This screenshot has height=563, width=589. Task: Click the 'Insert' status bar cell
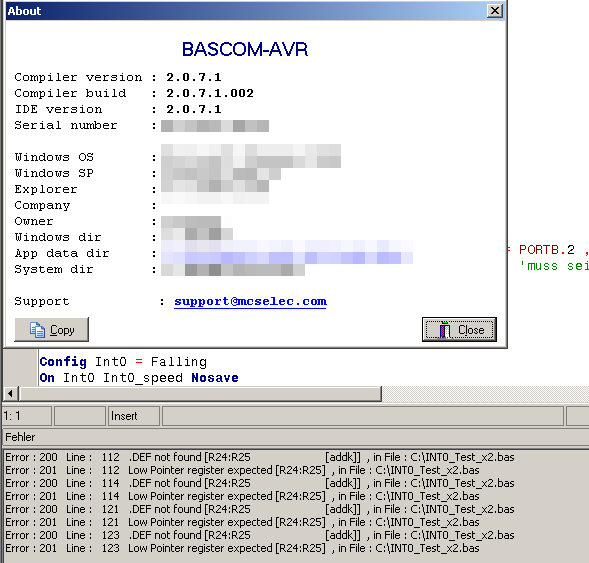(x=134, y=416)
